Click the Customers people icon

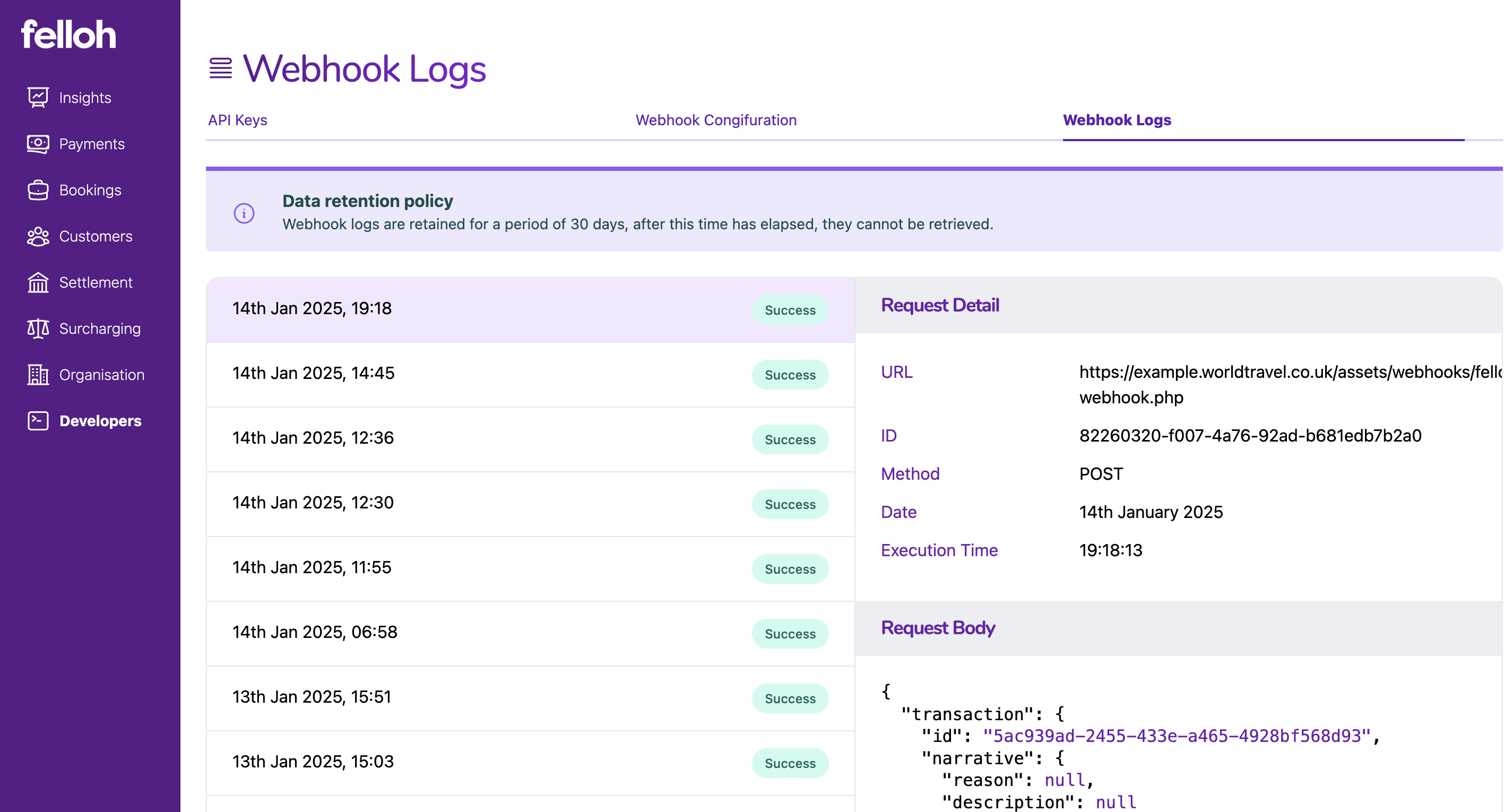pos(38,236)
